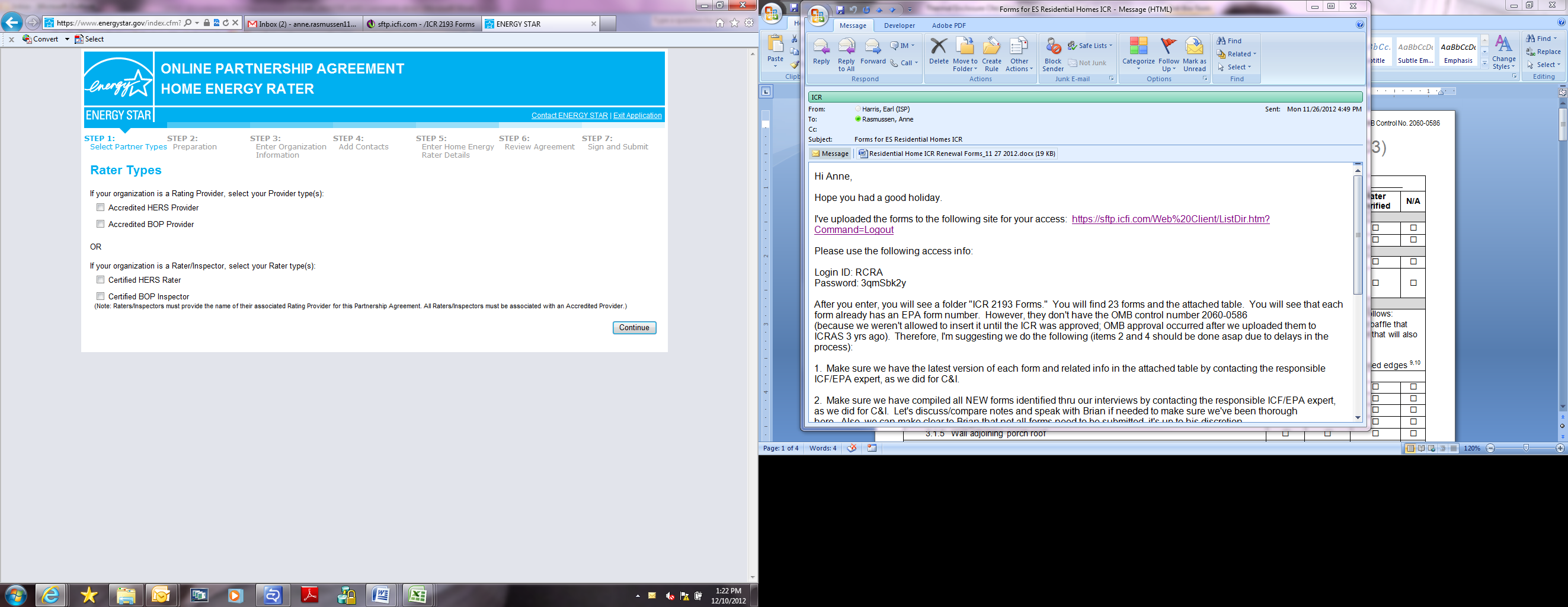Go to Next Item using the blue down arrow
Viewport: 1568px width, 607px height.
(893, 9)
